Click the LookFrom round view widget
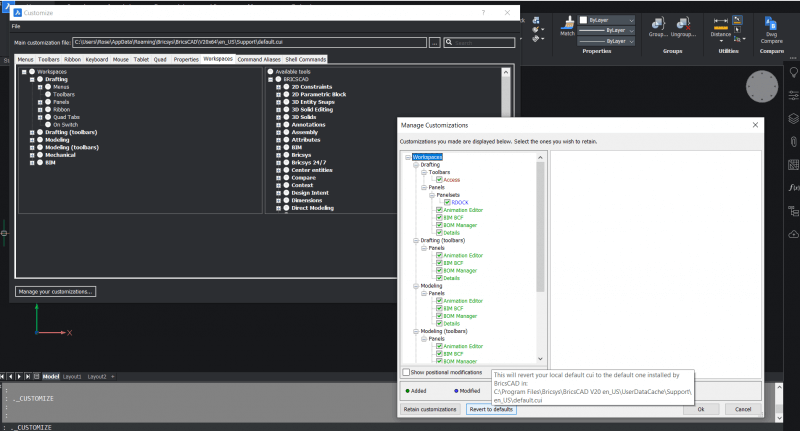 pyautogui.click(x=761, y=86)
